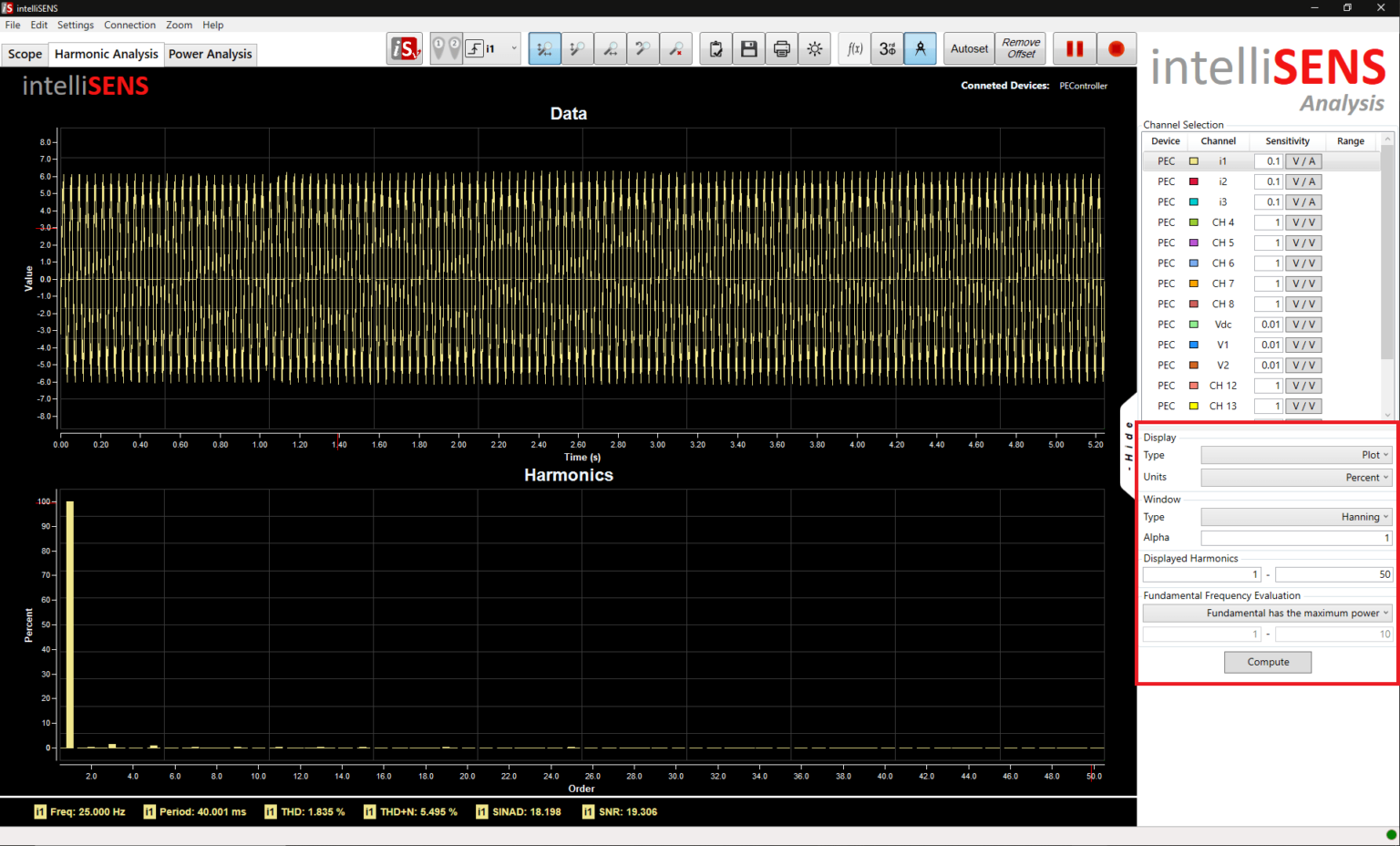1400x846 pixels.
Task: Click the brightness/theme toolbar icon
Action: point(814,48)
